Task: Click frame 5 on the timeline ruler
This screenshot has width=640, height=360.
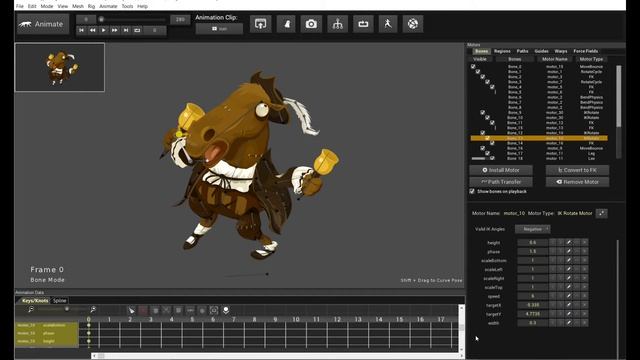Action: [x=192, y=320]
